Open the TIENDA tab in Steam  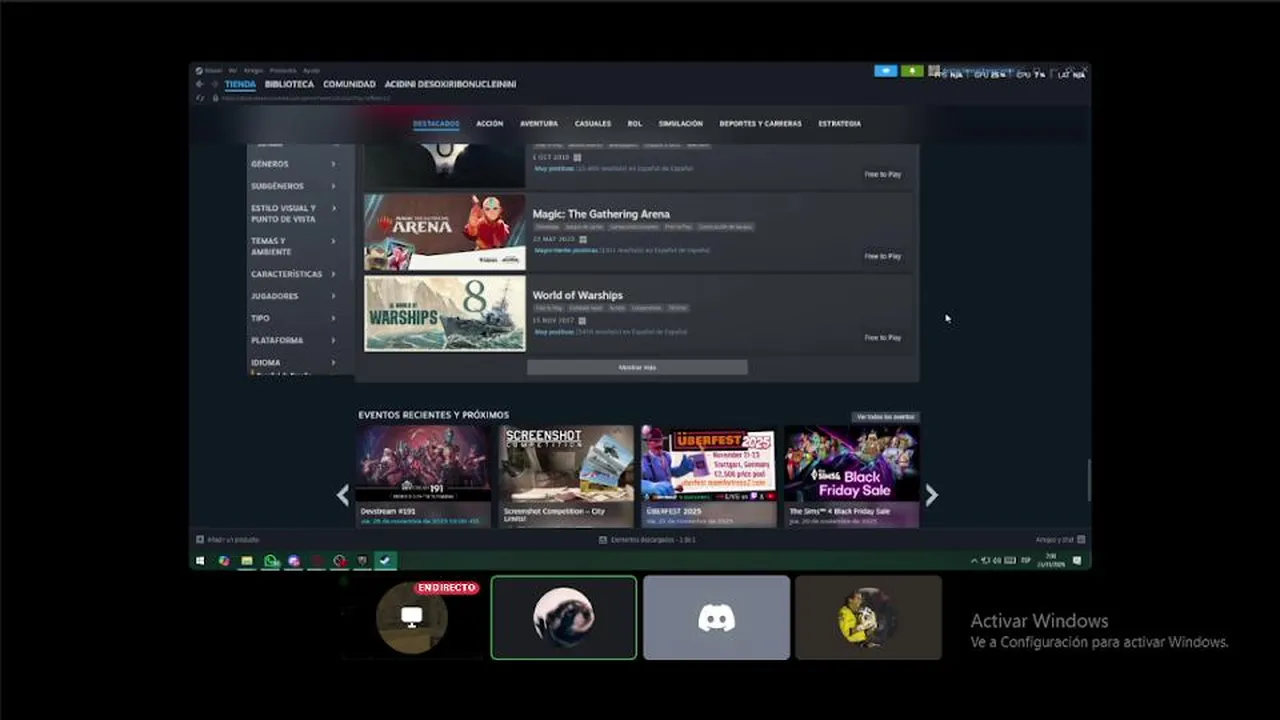click(x=240, y=84)
